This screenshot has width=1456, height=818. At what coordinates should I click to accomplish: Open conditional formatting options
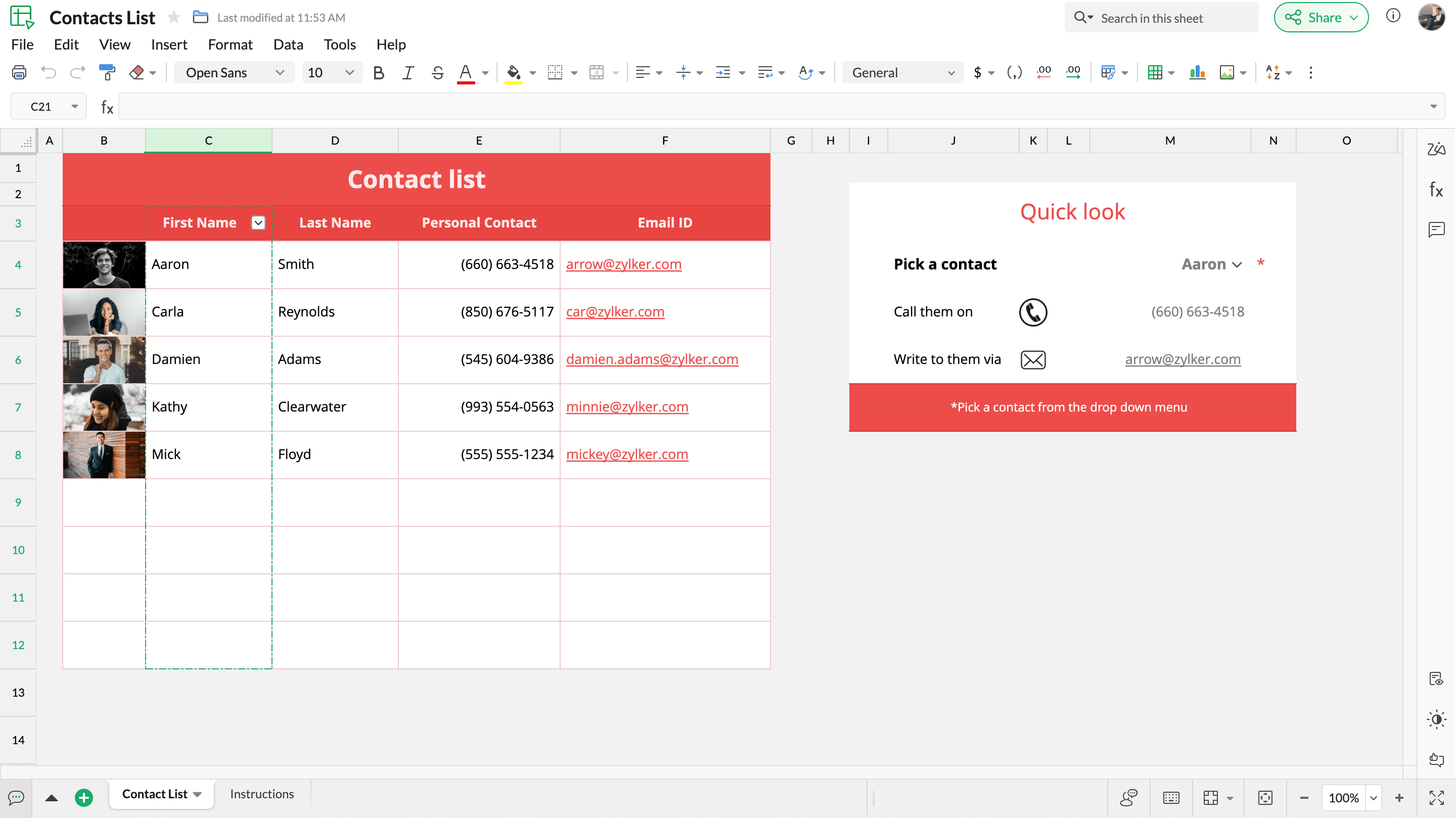pos(1110,72)
